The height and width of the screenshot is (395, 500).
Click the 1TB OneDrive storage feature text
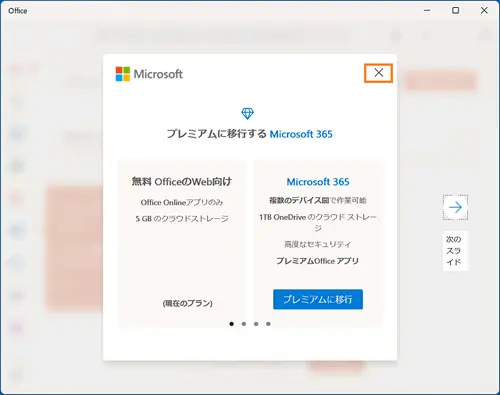(x=318, y=222)
